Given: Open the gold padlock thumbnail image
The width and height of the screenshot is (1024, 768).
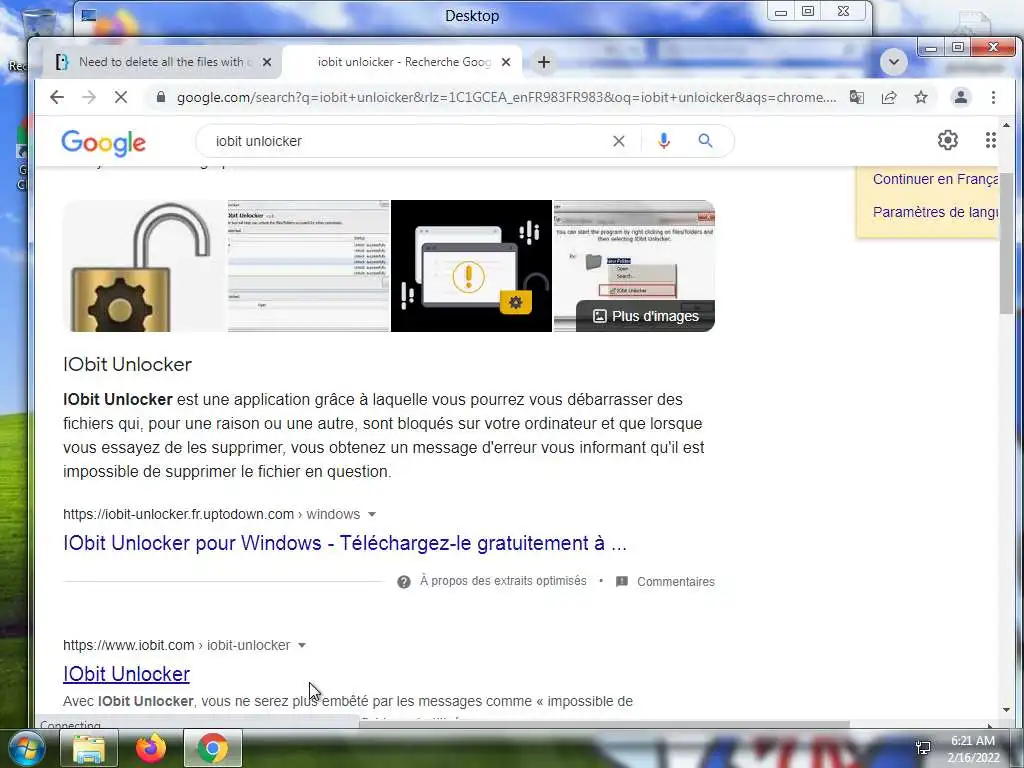Looking at the screenshot, I should pos(144,266).
